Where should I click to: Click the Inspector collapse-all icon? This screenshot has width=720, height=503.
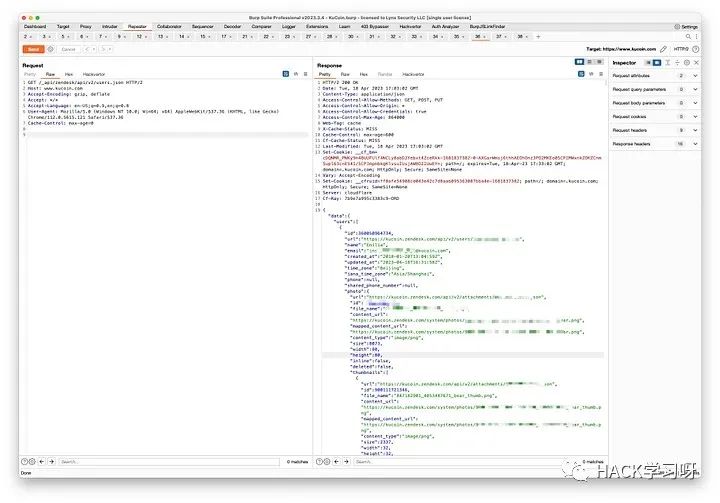tap(677, 62)
